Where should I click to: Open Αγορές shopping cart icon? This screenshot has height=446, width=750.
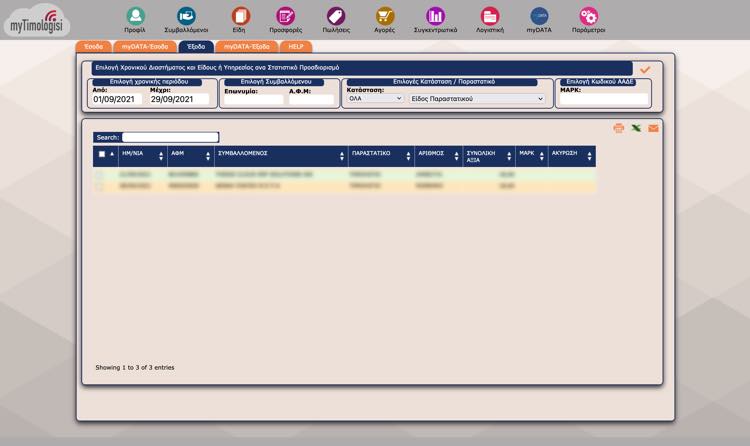point(385,16)
